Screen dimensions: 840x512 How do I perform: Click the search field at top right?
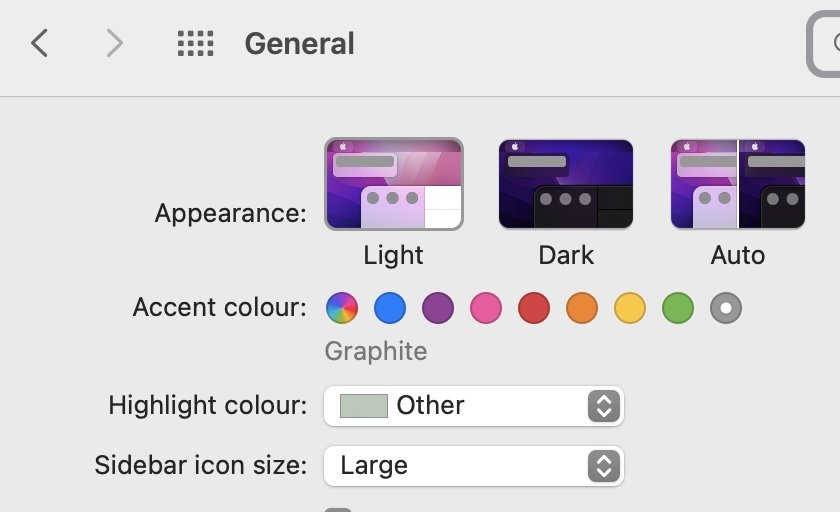(824, 44)
